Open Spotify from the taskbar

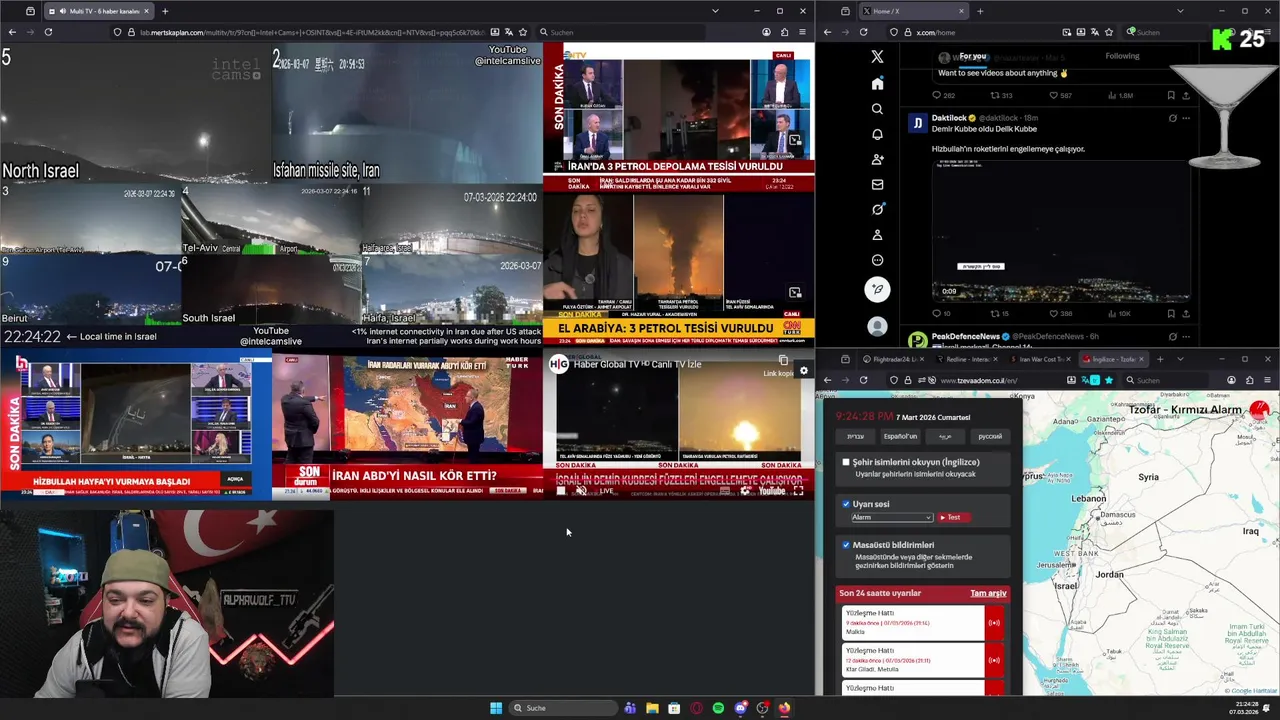pyautogui.click(x=718, y=708)
